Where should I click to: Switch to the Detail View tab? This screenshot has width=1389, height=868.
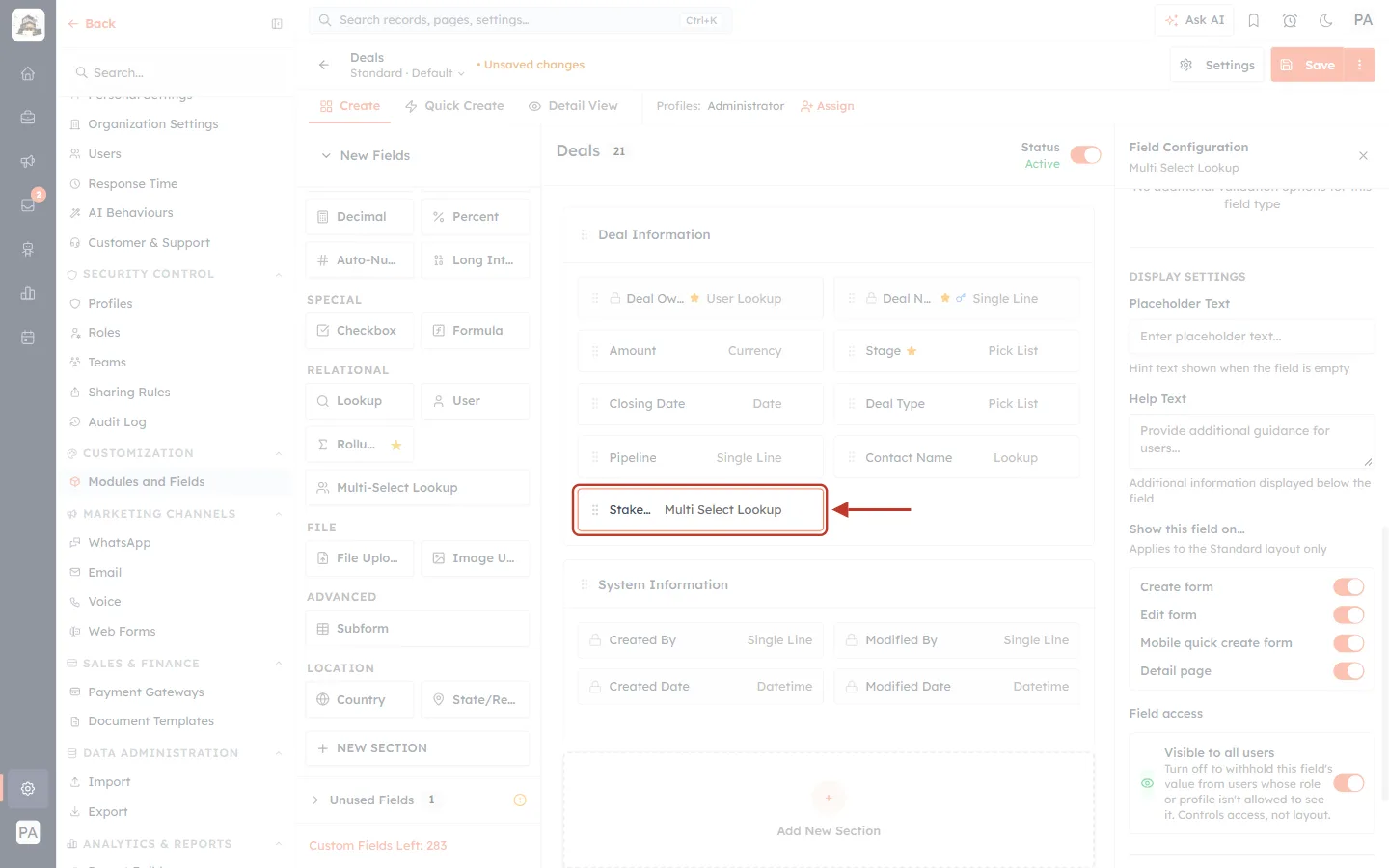573,106
